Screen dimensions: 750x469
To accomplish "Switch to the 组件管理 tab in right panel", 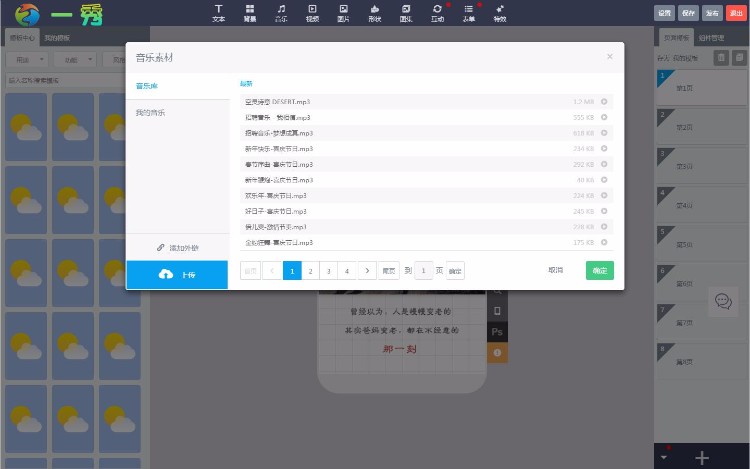I will click(x=711, y=38).
